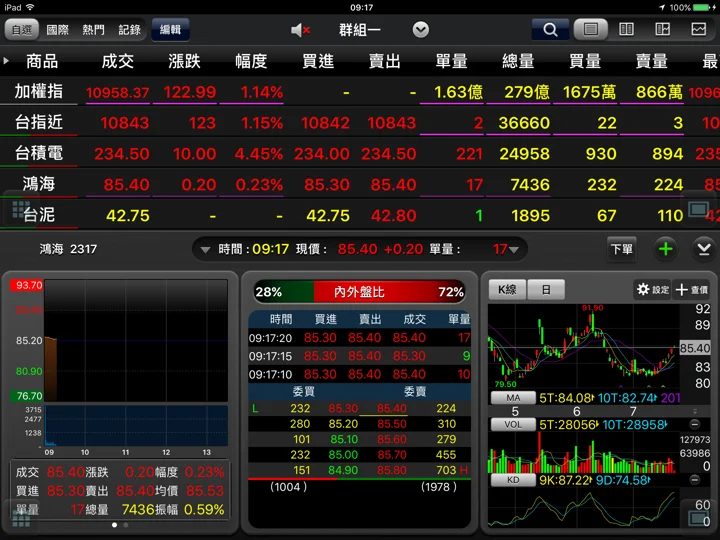The height and width of the screenshot is (540, 720).
Task: Select the 09:17:10 tick trade row
Action: point(360,374)
